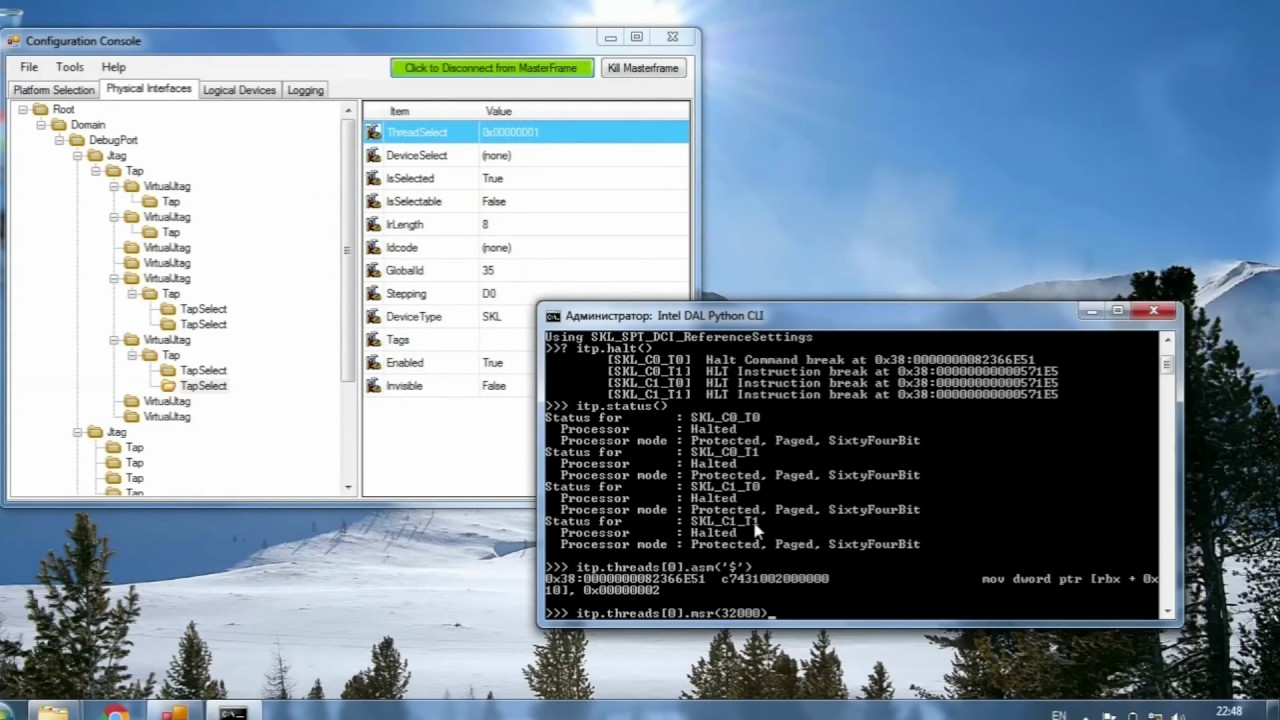
Task: Select the Physical Interfaces tab
Action: tap(149, 88)
